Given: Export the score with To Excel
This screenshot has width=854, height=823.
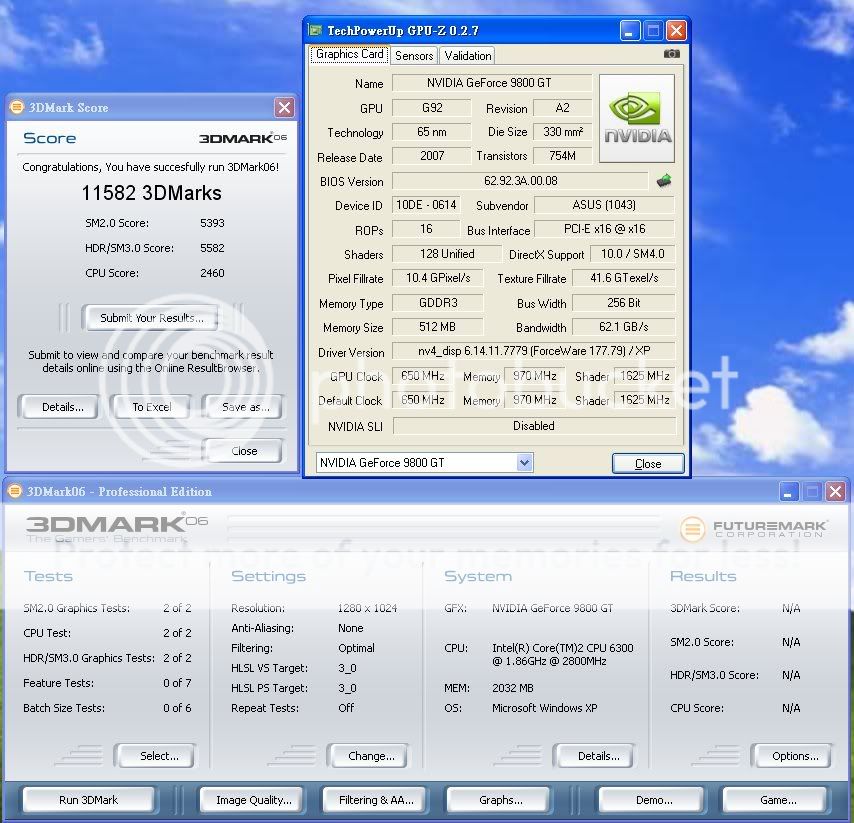Looking at the screenshot, I should (x=151, y=407).
